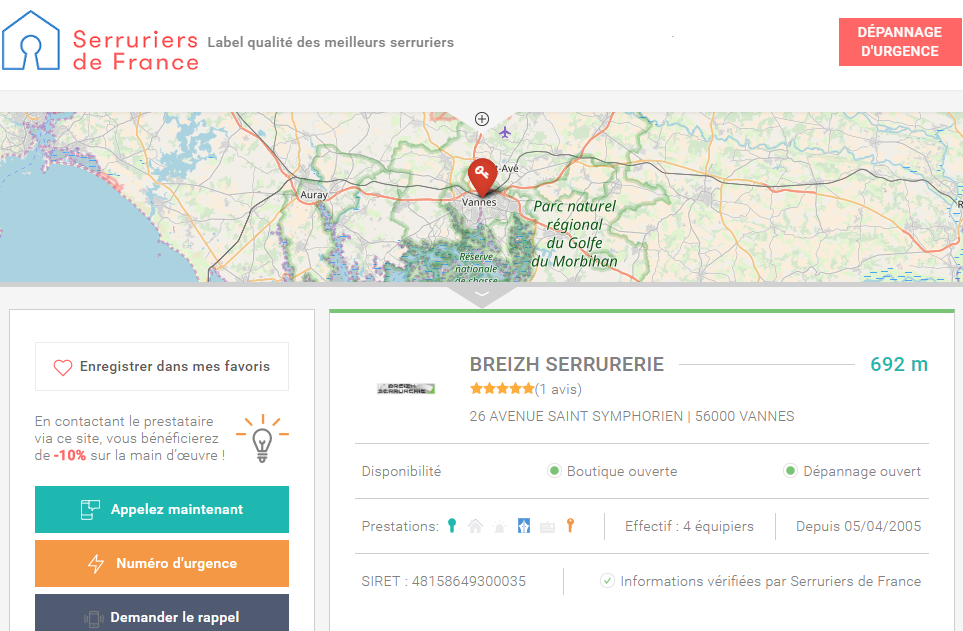This screenshot has height=631, width=963.
Task: Click the Depuis 05/04/2005 text
Action: point(859,526)
